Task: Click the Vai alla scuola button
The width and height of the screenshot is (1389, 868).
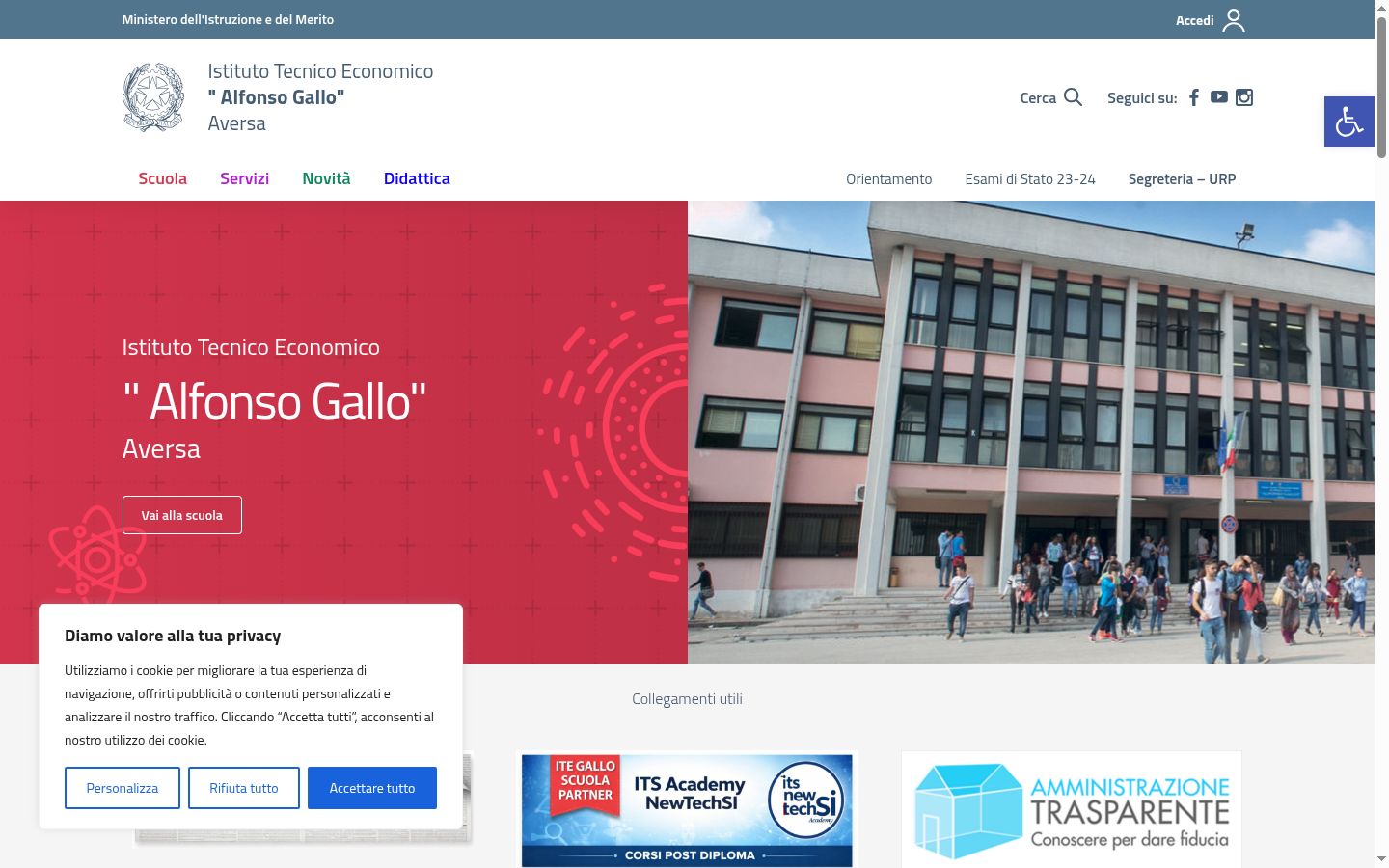Action: pyautogui.click(x=182, y=515)
